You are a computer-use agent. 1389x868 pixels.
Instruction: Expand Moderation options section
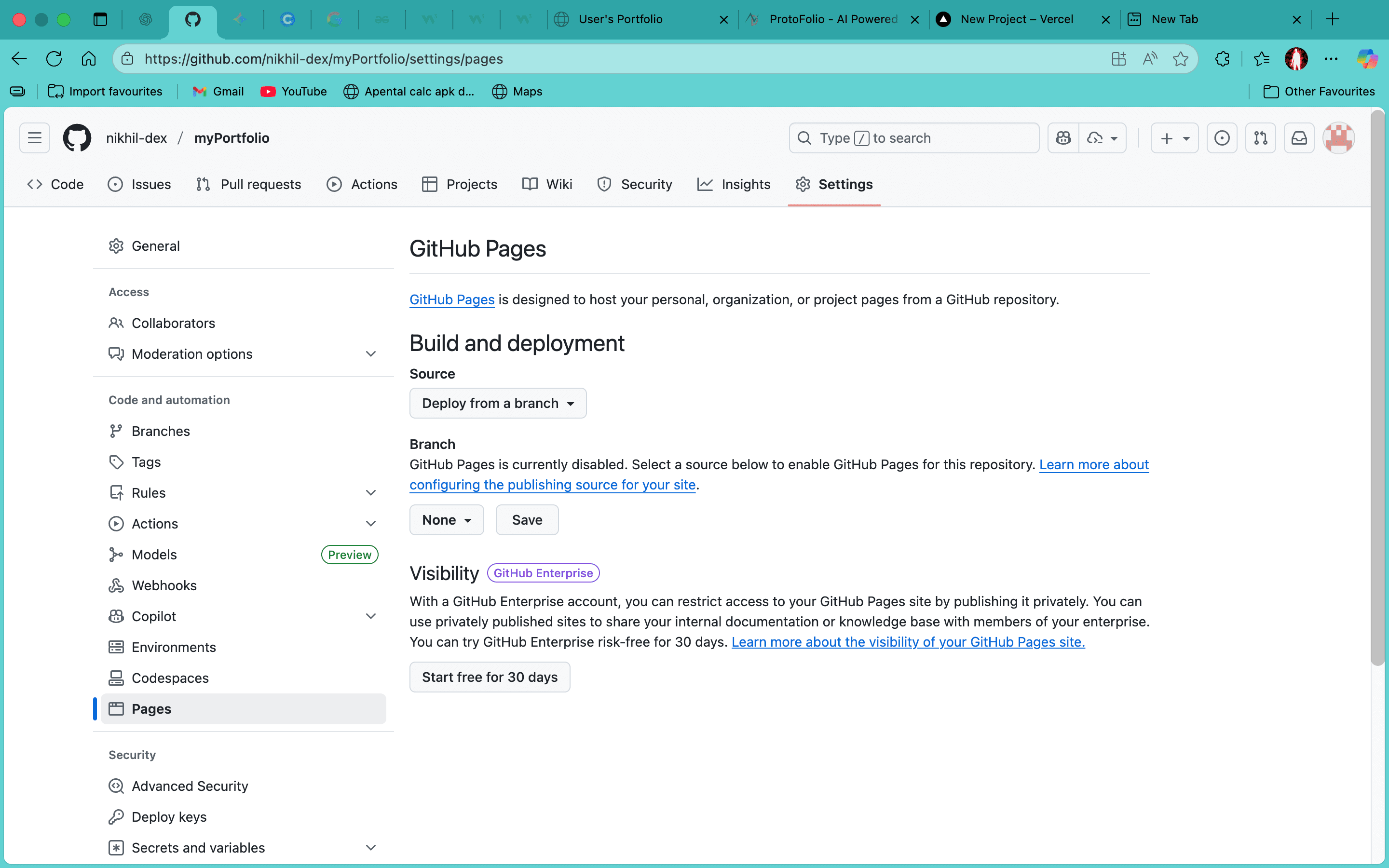point(244,353)
